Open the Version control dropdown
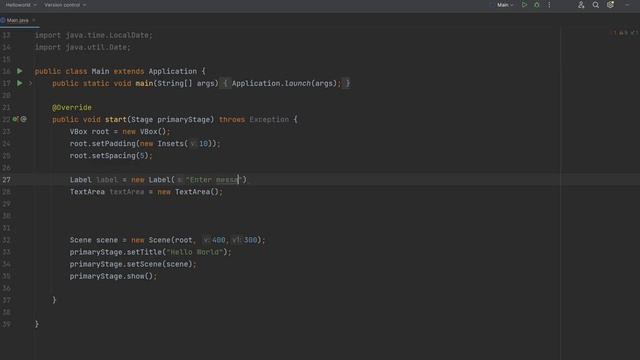Viewport: 640px width, 360px height. click(x=65, y=5)
